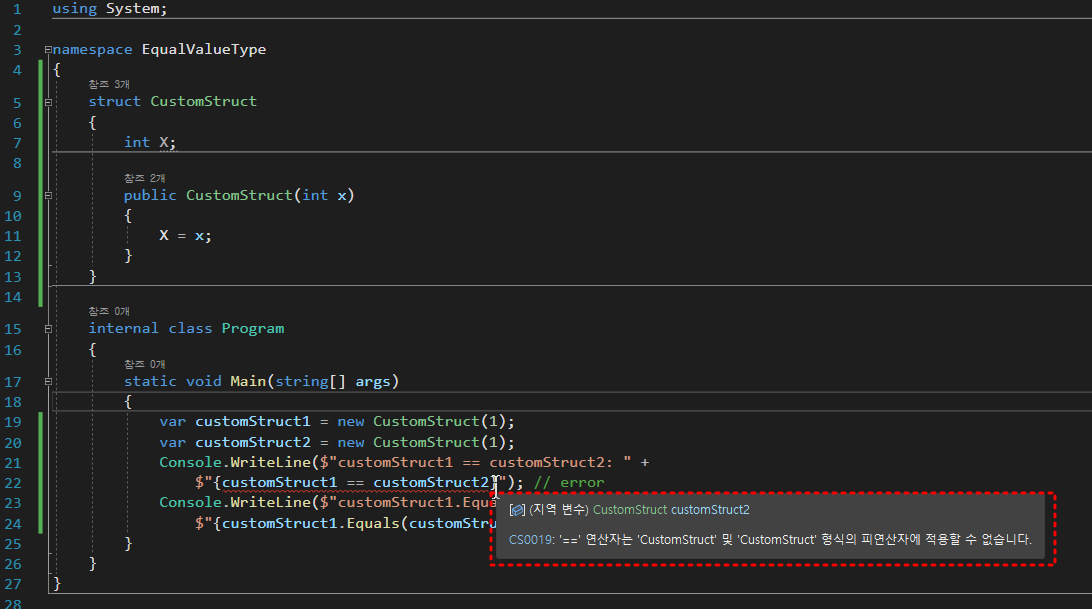Viewport: 1092px width, 609px height.
Task: Click the "// error" comment on line 22
Action: (569, 482)
